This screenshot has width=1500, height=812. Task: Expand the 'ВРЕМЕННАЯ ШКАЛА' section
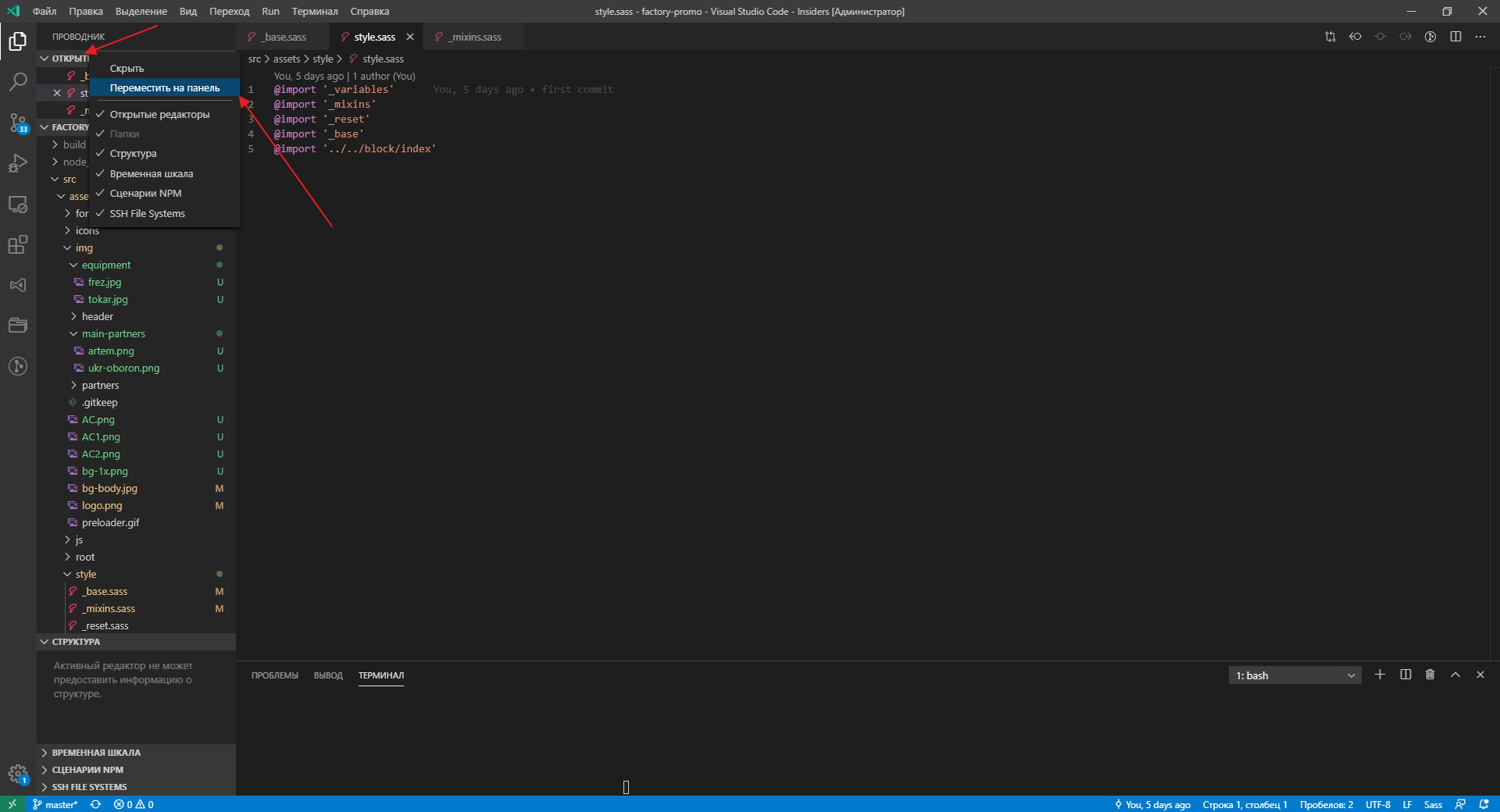(x=137, y=753)
